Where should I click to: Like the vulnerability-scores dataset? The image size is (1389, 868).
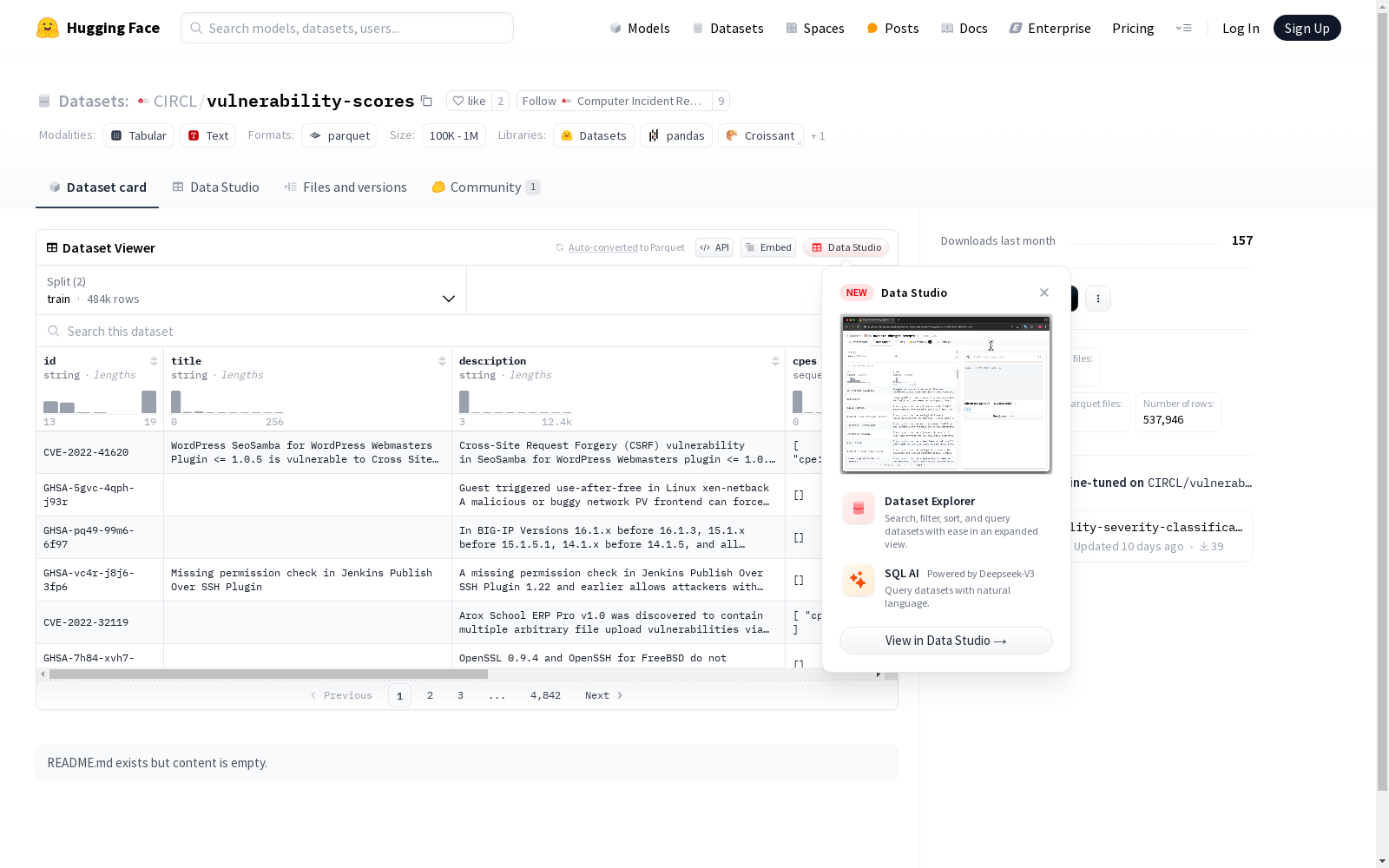pos(469,101)
